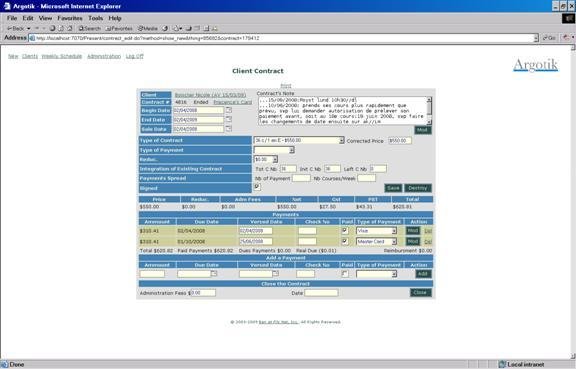Click the Go button next to address bar
Image resolution: width=576 pixels, height=369 pixels.
pos(549,38)
